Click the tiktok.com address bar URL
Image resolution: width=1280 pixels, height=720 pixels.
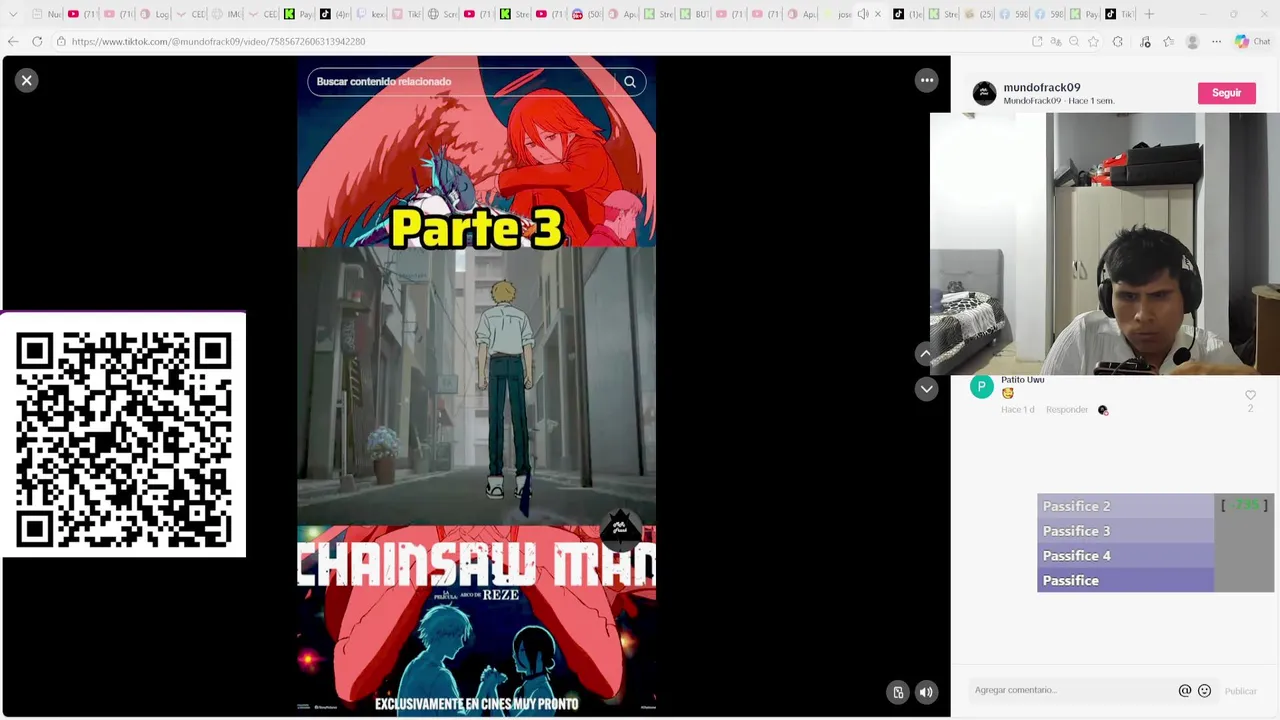point(218,42)
